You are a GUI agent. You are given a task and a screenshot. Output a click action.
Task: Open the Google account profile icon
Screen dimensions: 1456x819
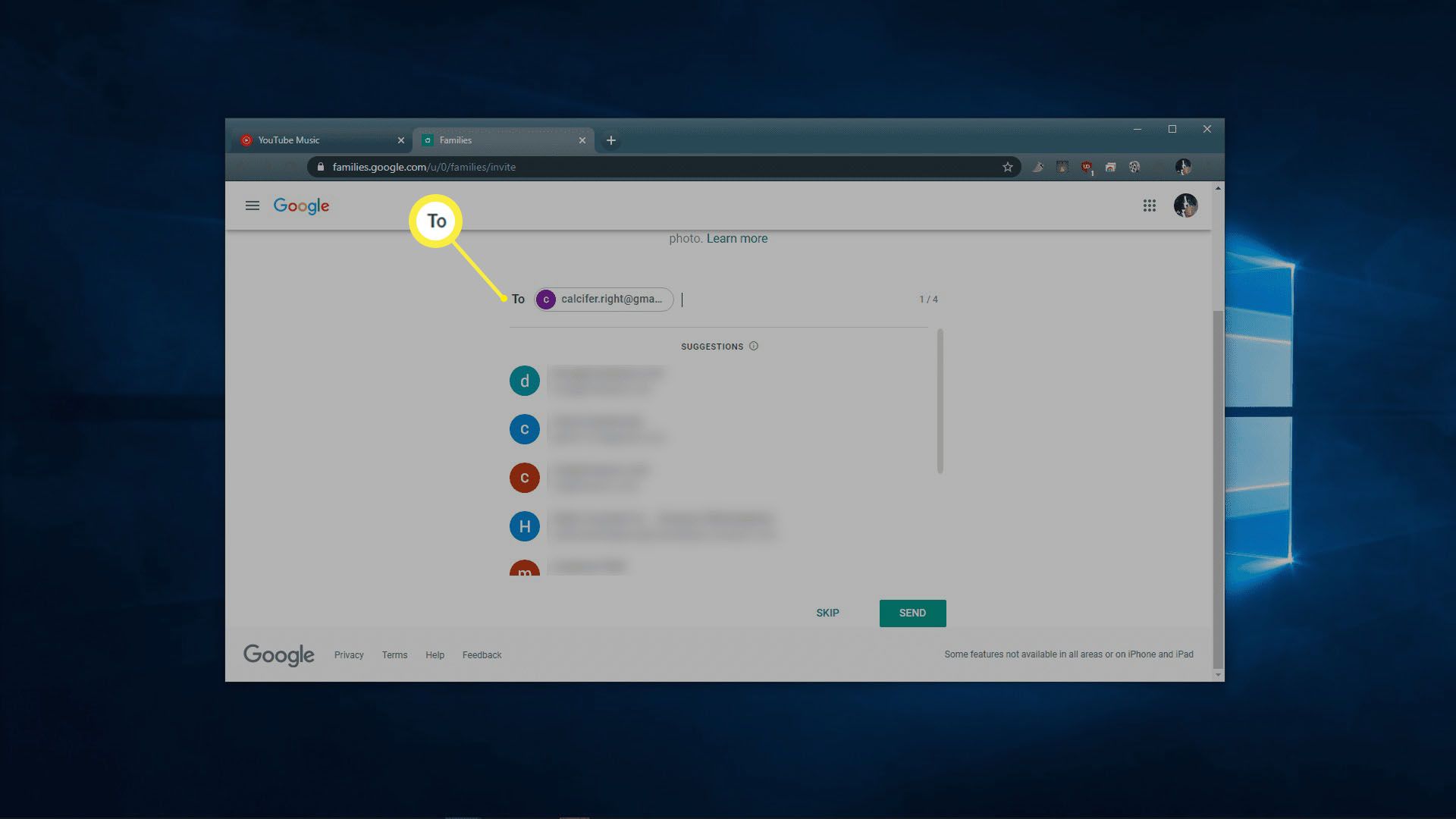[x=1186, y=205]
